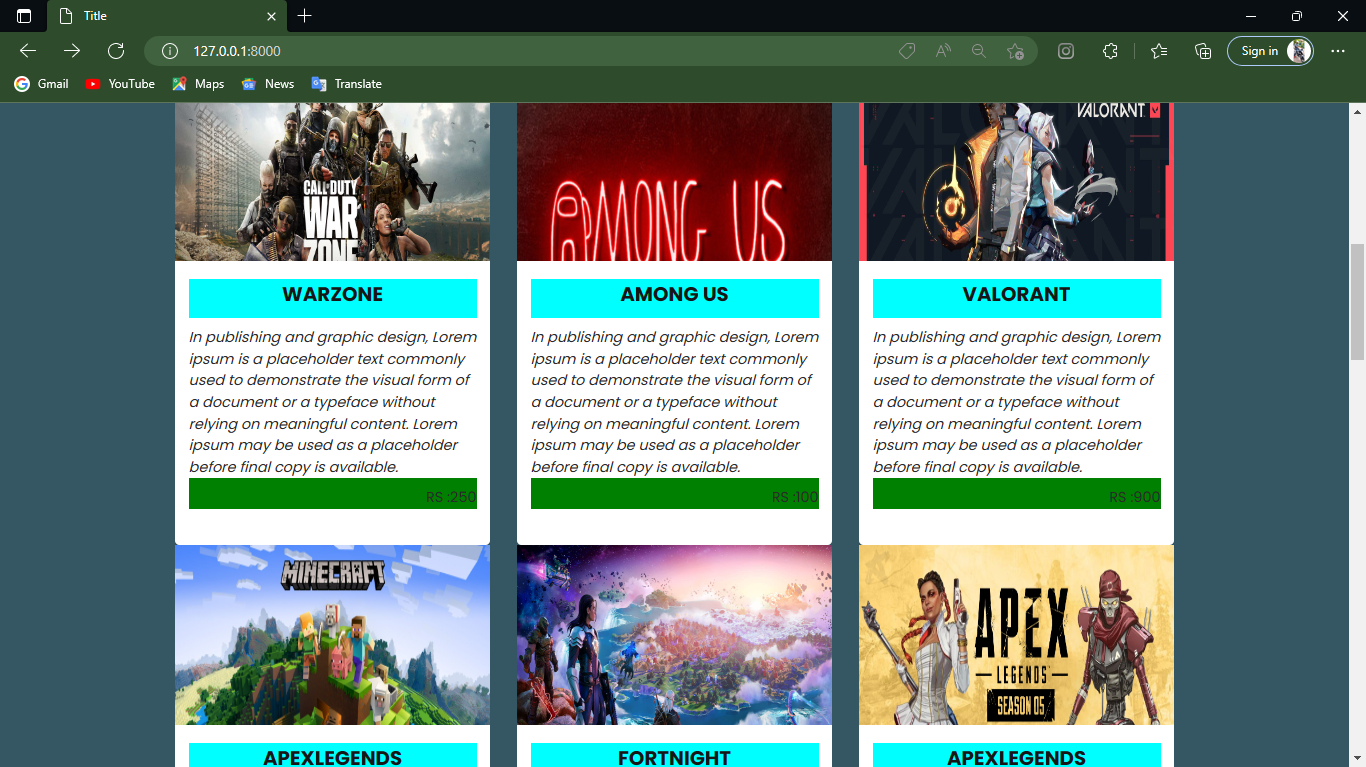The image size is (1366, 767).
Task: Open screenshot capture tool icon
Action: (1066, 51)
